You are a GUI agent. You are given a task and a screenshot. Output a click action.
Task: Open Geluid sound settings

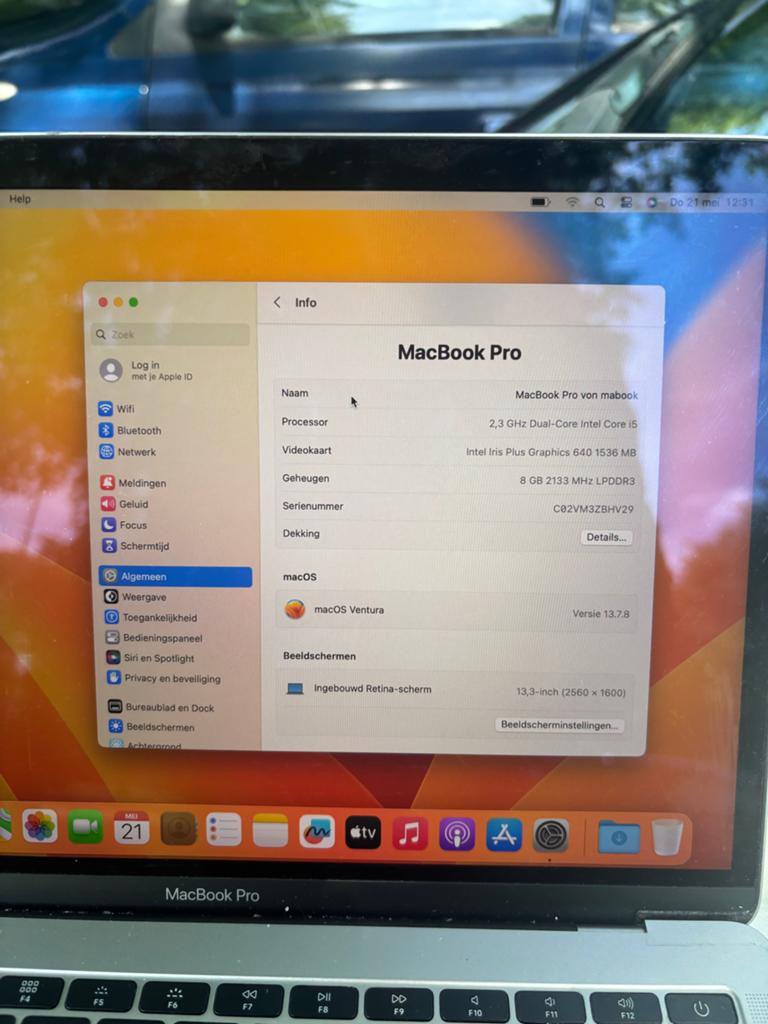[125, 504]
